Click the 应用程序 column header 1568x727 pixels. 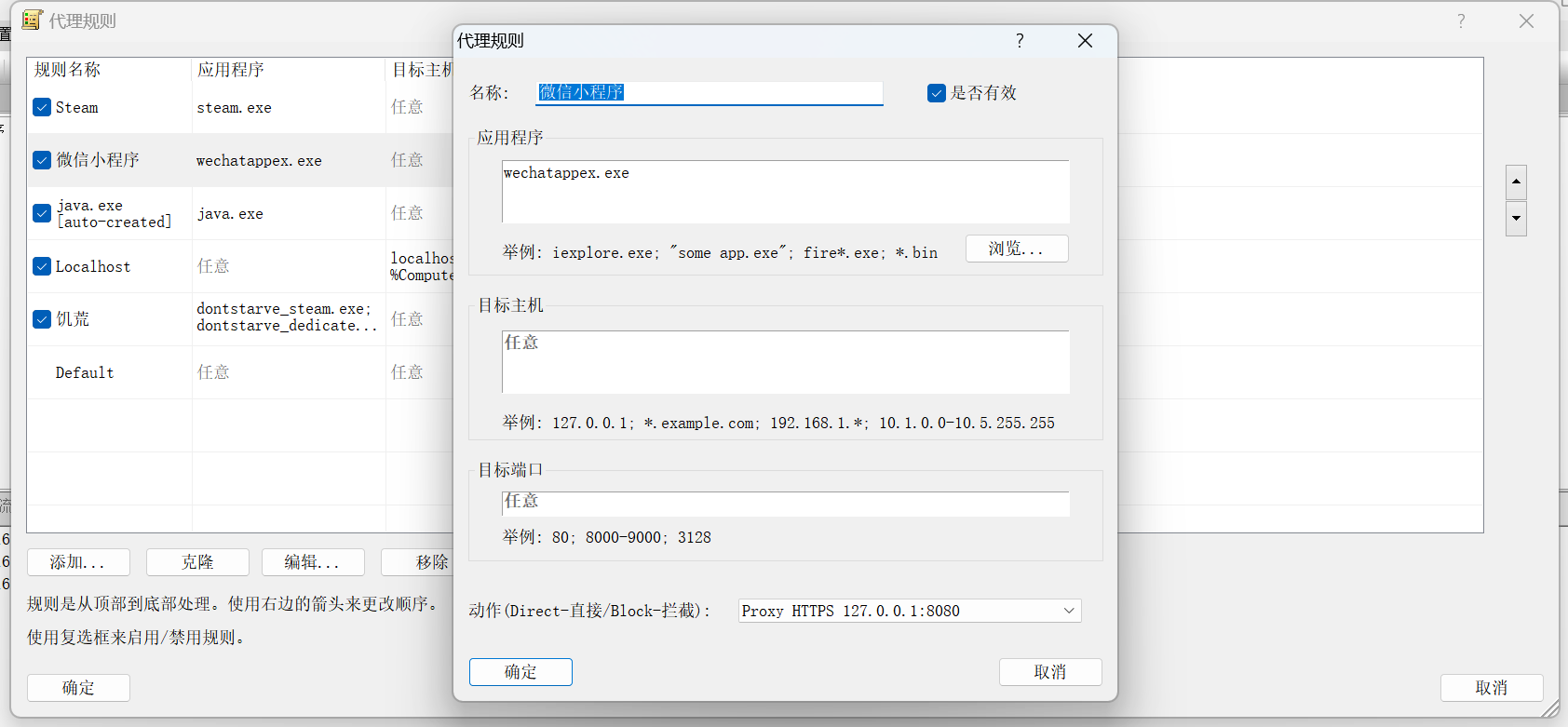click(289, 70)
